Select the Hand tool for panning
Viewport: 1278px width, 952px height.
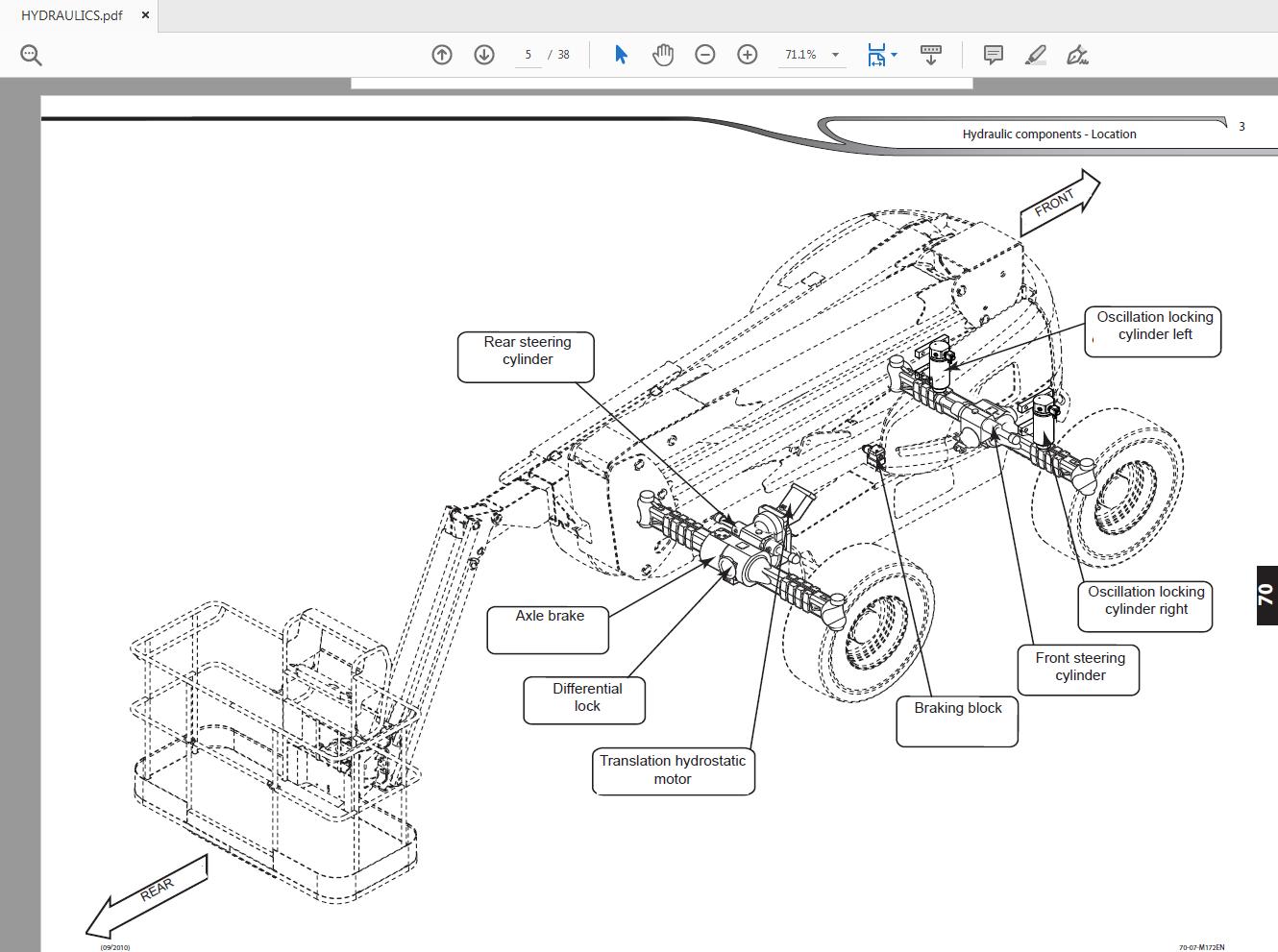pos(663,55)
